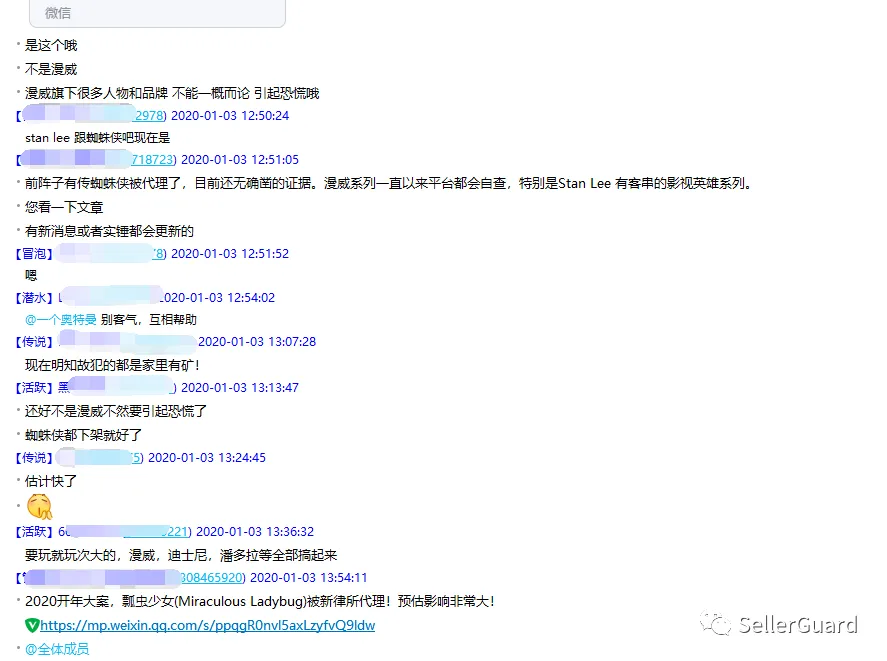
Task: Open sender ID ending 221 at 13:36:32
Action: [x=178, y=531]
